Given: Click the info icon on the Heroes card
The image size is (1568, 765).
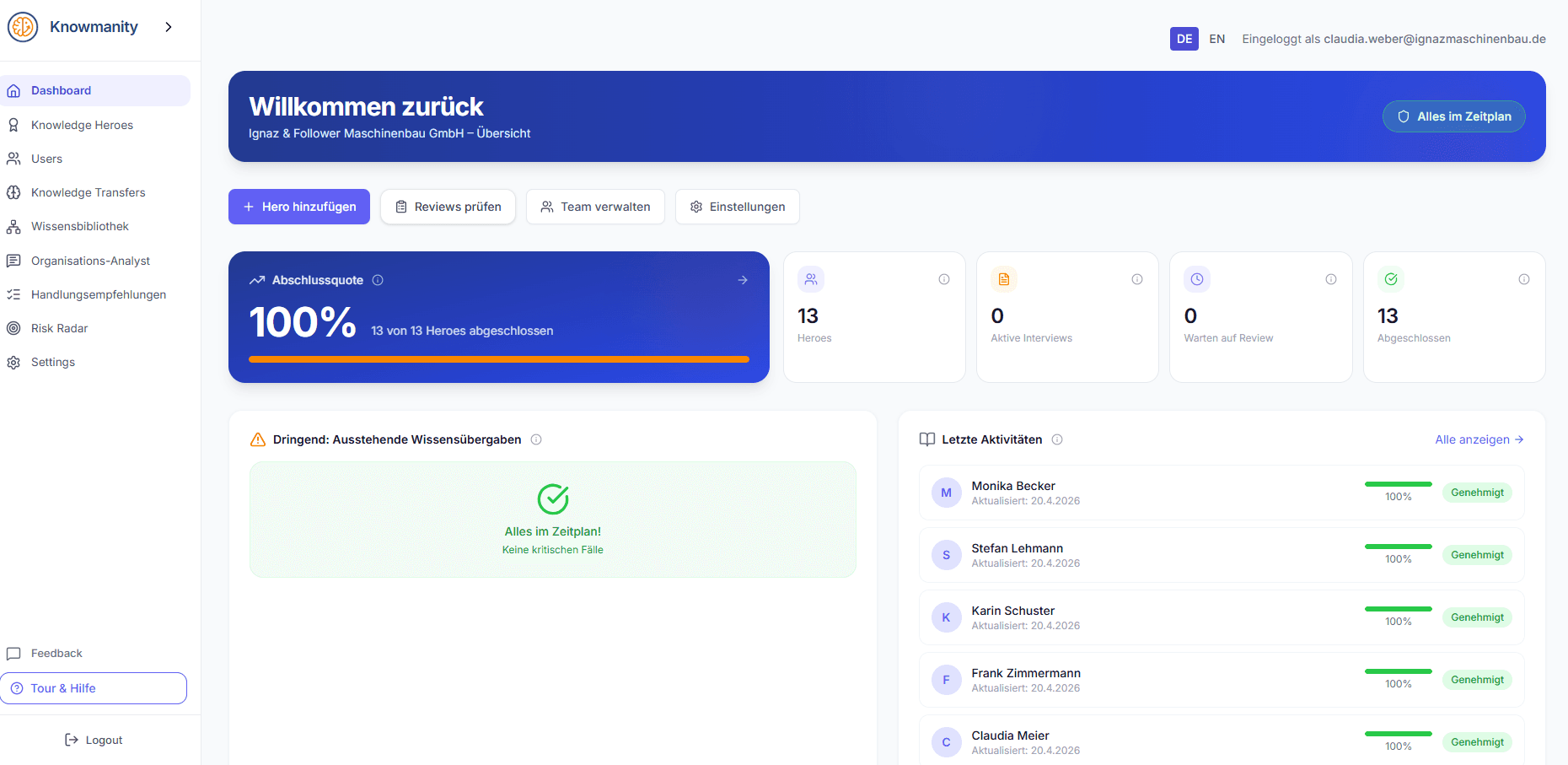Looking at the screenshot, I should point(944,279).
